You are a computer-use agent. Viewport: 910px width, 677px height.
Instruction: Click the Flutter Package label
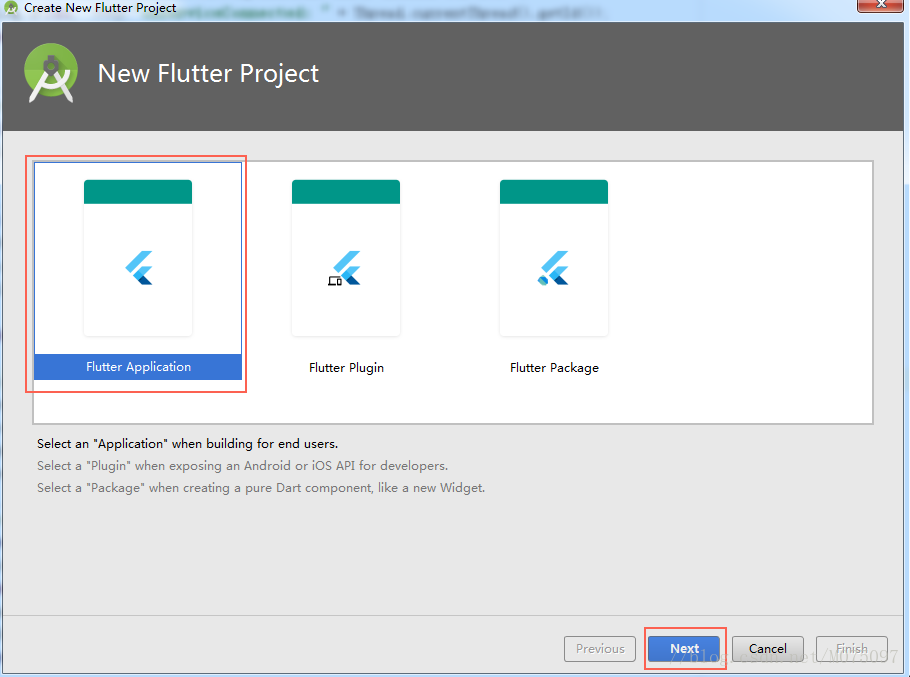tap(554, 368)
